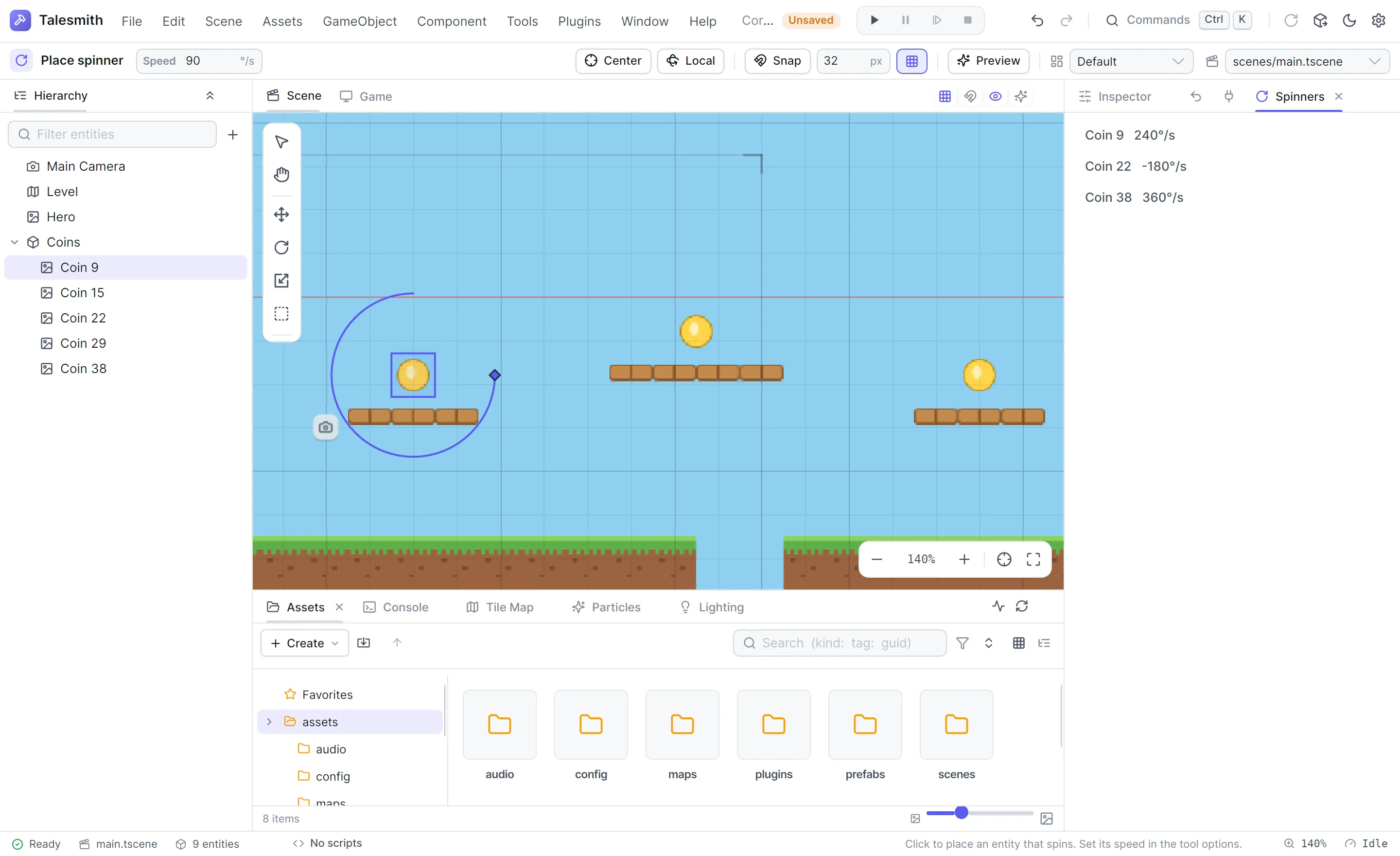1400x856 pixels.
Task: Toggle Preview mode
Action: pos(988,61)
